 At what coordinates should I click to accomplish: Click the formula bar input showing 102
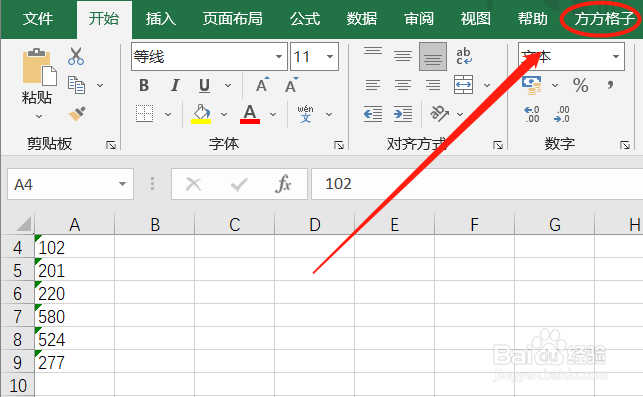(477, 184)
